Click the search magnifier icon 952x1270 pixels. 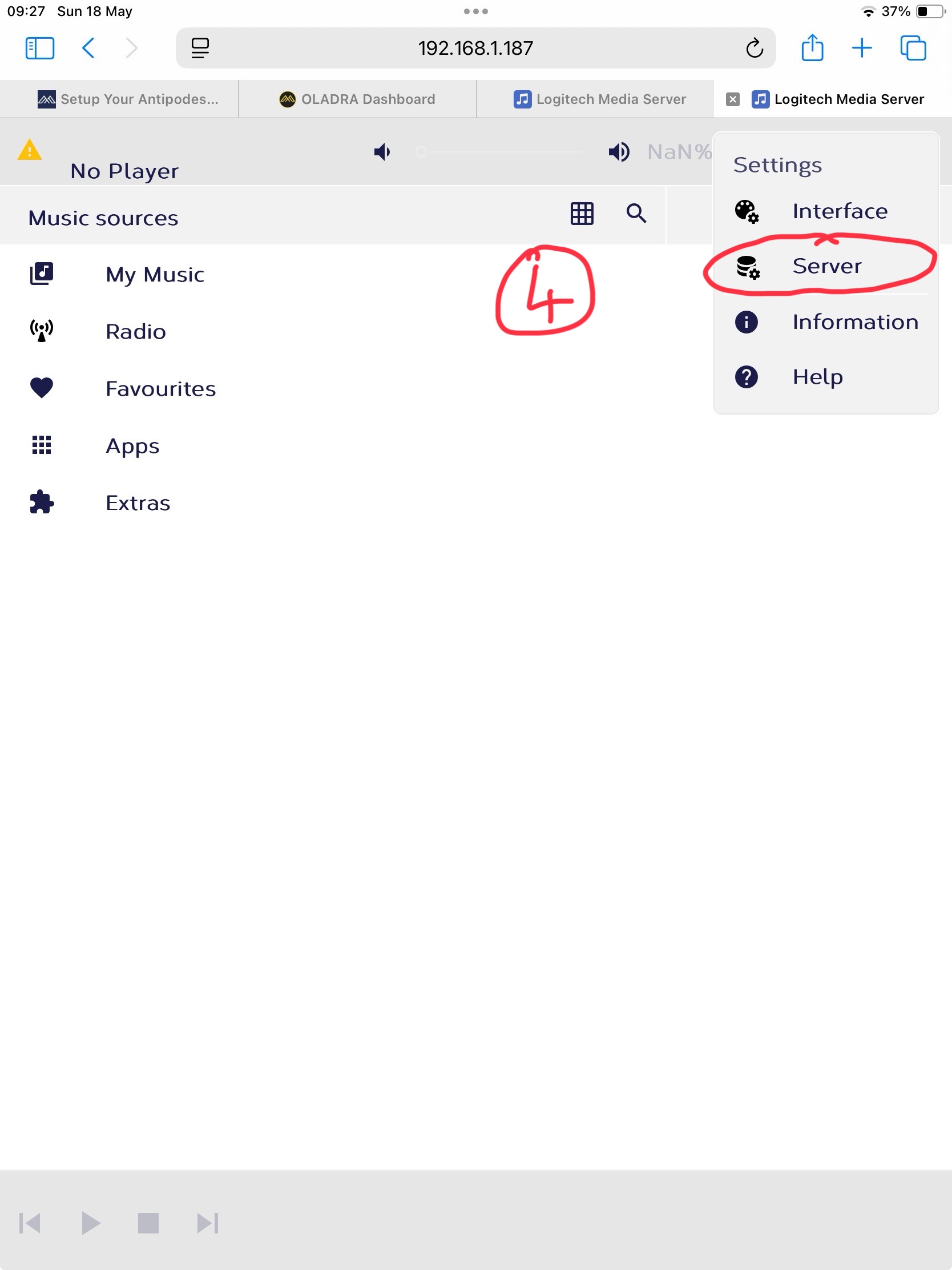636,214
